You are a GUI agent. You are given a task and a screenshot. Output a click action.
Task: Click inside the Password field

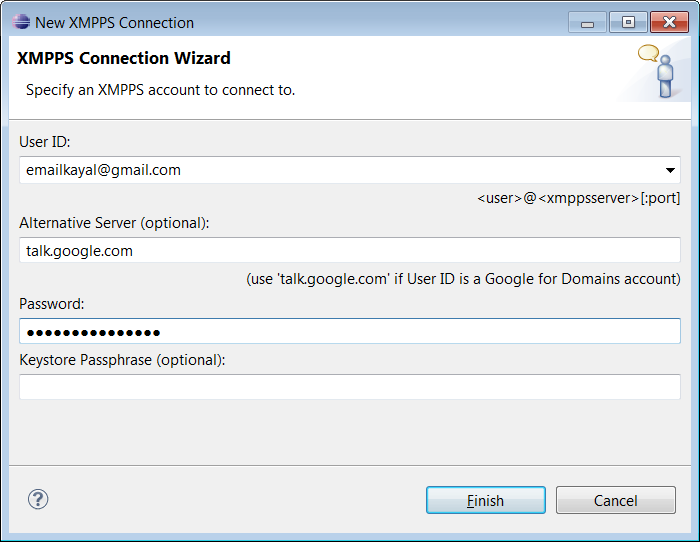click(349, 332)
